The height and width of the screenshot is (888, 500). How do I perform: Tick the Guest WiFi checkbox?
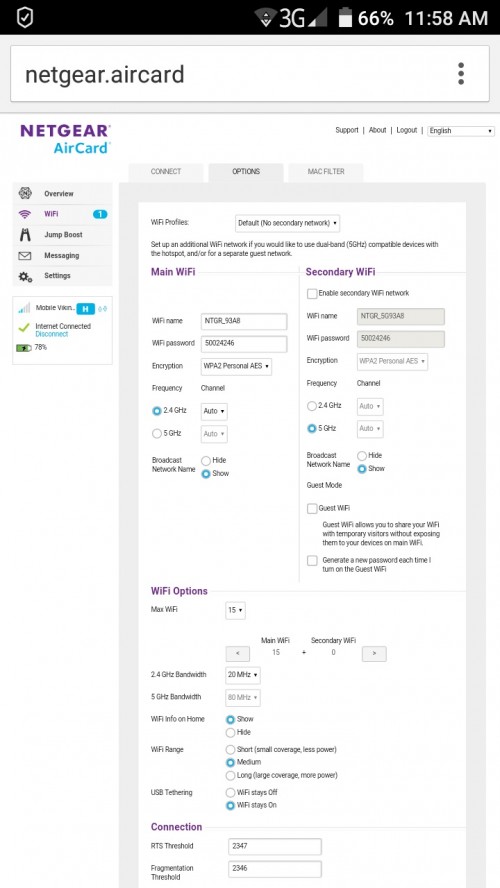click(x=312, y=509)
